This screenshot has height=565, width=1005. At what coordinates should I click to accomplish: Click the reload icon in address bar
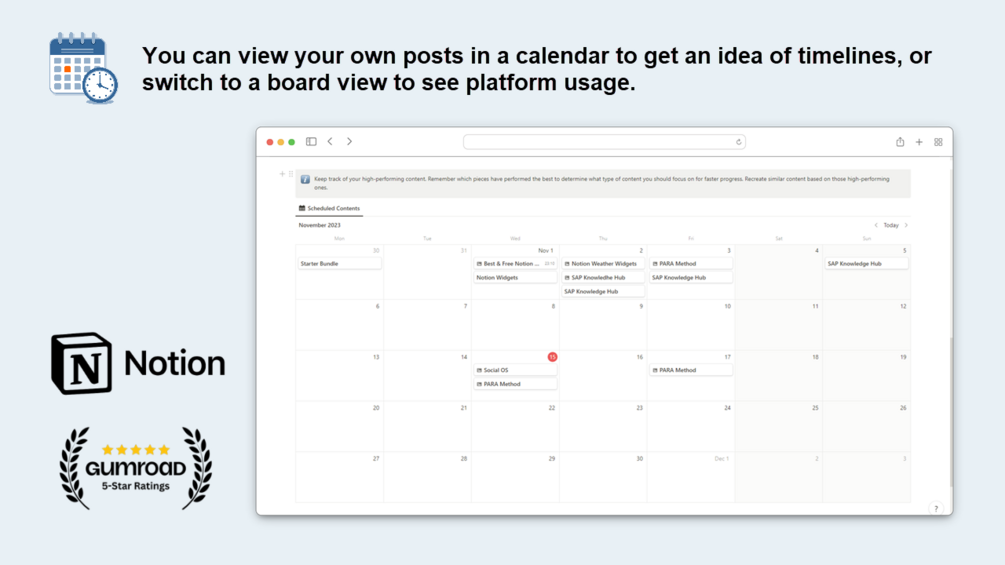pyautogui.click(x=739, y=142)
